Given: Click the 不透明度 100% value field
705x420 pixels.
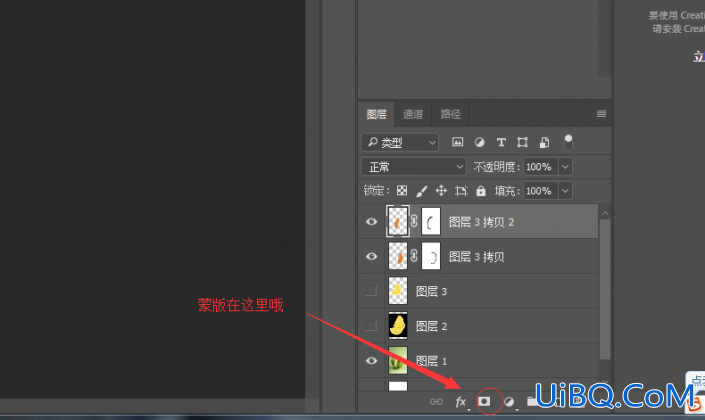Looking at the screenshot, I should coord(541,167).
